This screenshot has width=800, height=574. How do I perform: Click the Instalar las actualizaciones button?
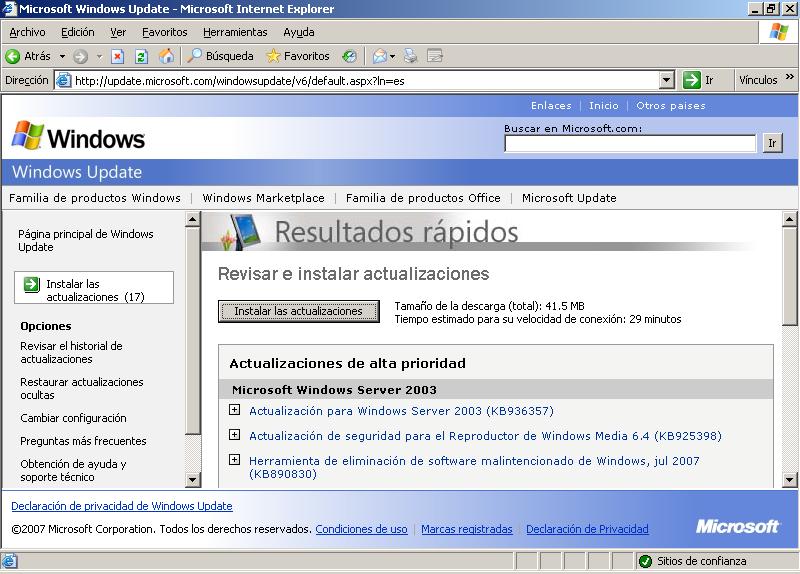[298, 311]
